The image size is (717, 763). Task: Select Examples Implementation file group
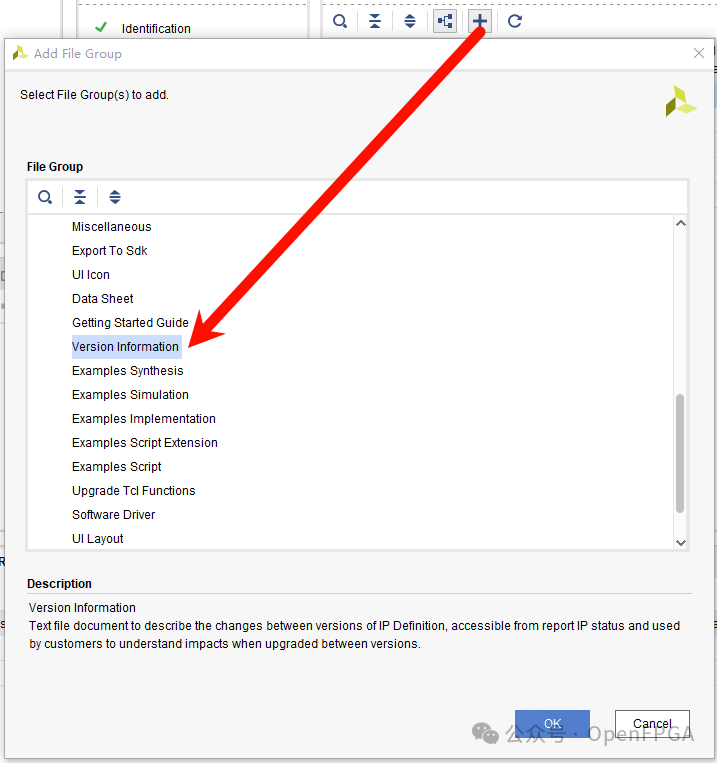(144, 419)
